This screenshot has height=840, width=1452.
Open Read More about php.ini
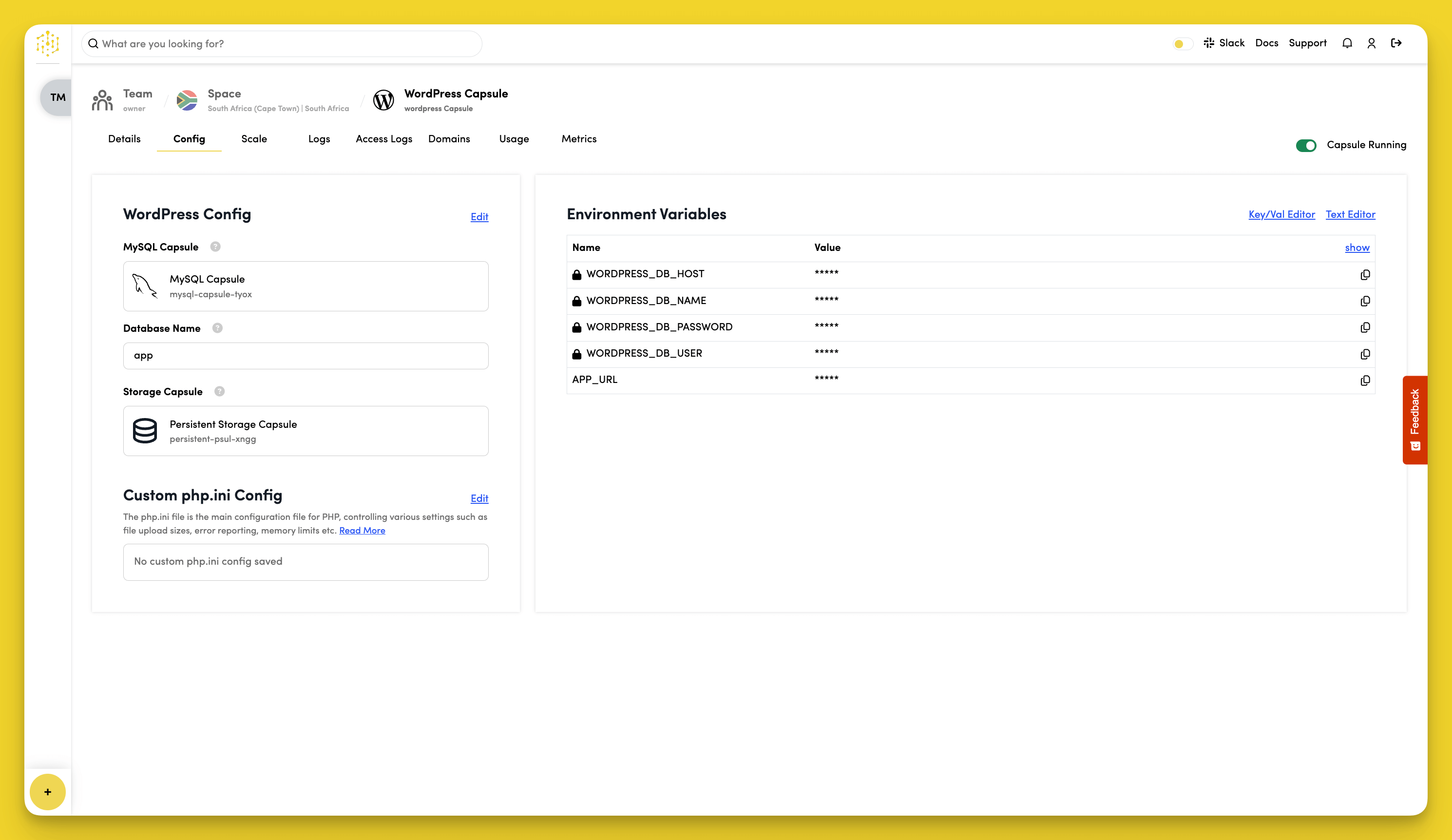tap(362, 530)
